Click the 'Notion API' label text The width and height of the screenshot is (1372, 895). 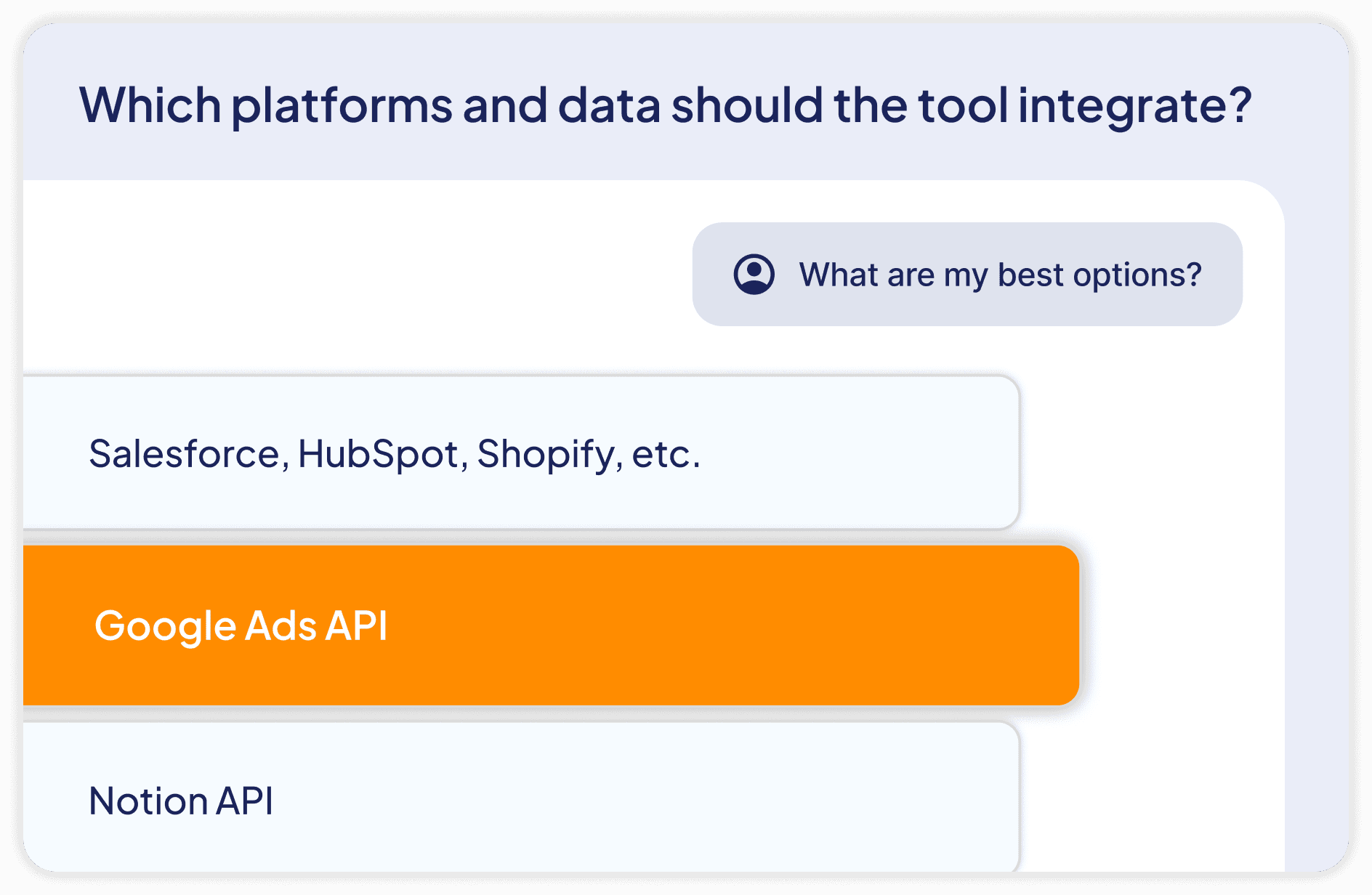tap(181, 801)
